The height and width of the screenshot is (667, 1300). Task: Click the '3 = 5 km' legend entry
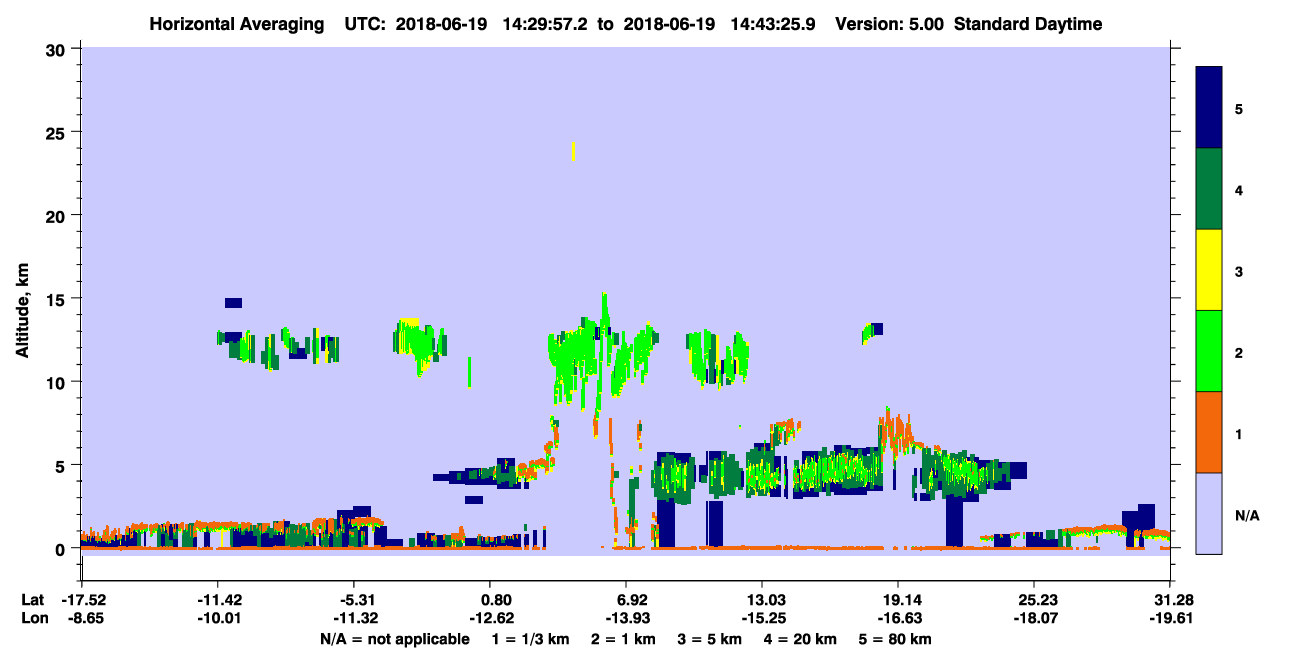(x=711, y=639)
